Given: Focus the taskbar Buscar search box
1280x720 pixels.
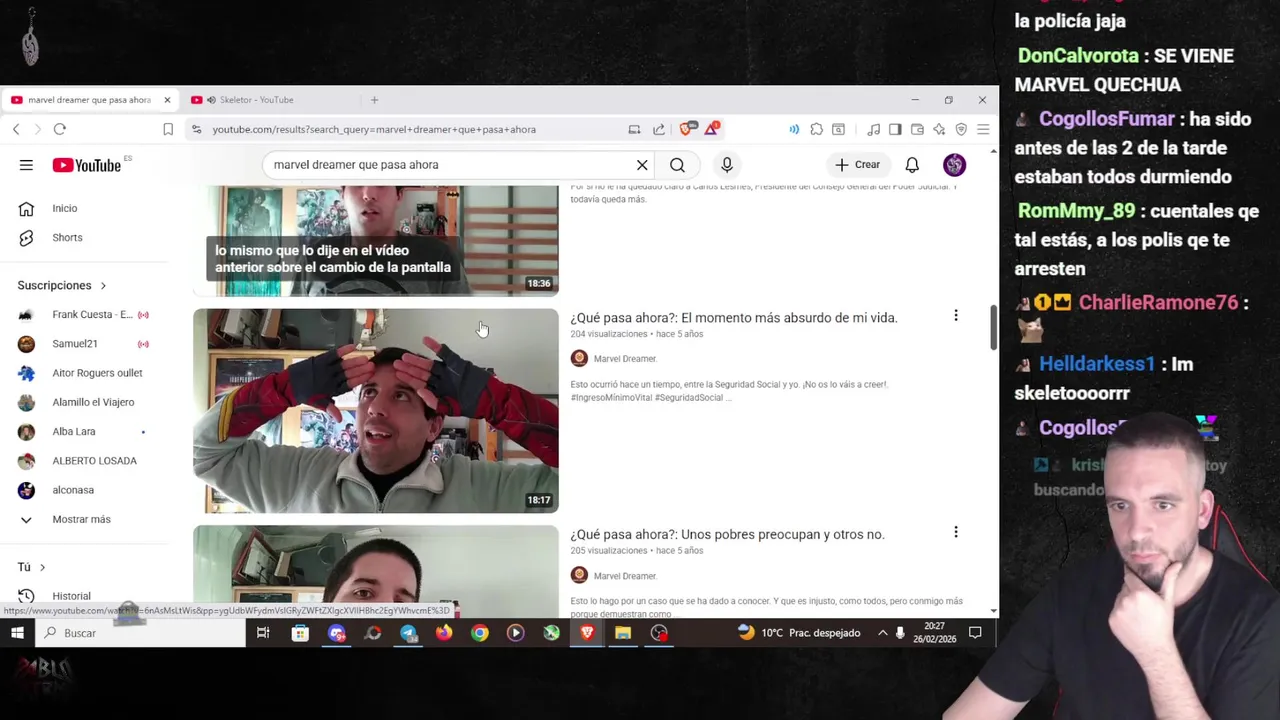Looking at the screenshot, I should coord(140,633).
